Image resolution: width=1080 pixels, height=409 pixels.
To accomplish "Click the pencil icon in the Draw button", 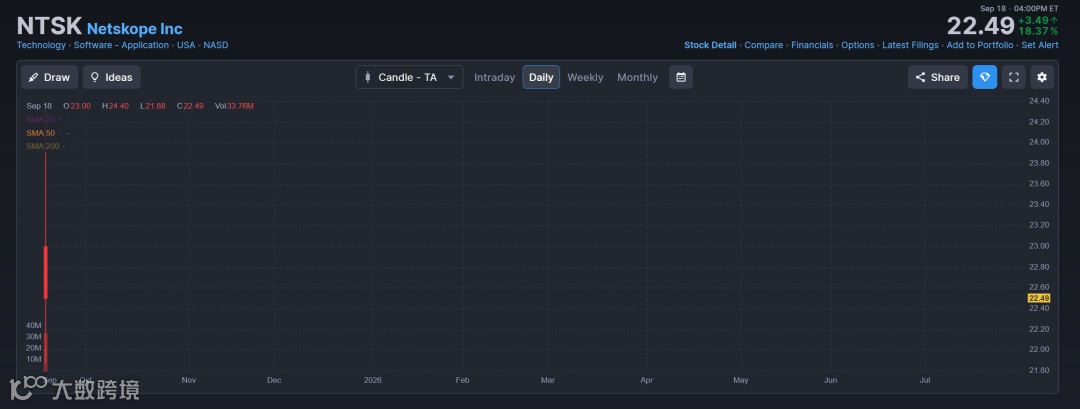I will [x=33, y=77].
